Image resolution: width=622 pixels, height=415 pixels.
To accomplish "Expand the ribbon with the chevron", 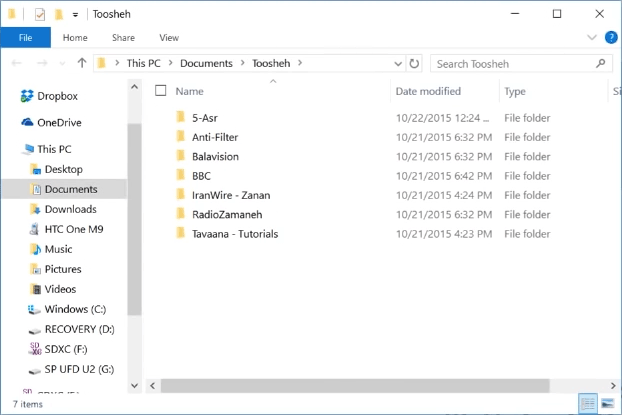I will pyautogui.click(x=589, y=38).
